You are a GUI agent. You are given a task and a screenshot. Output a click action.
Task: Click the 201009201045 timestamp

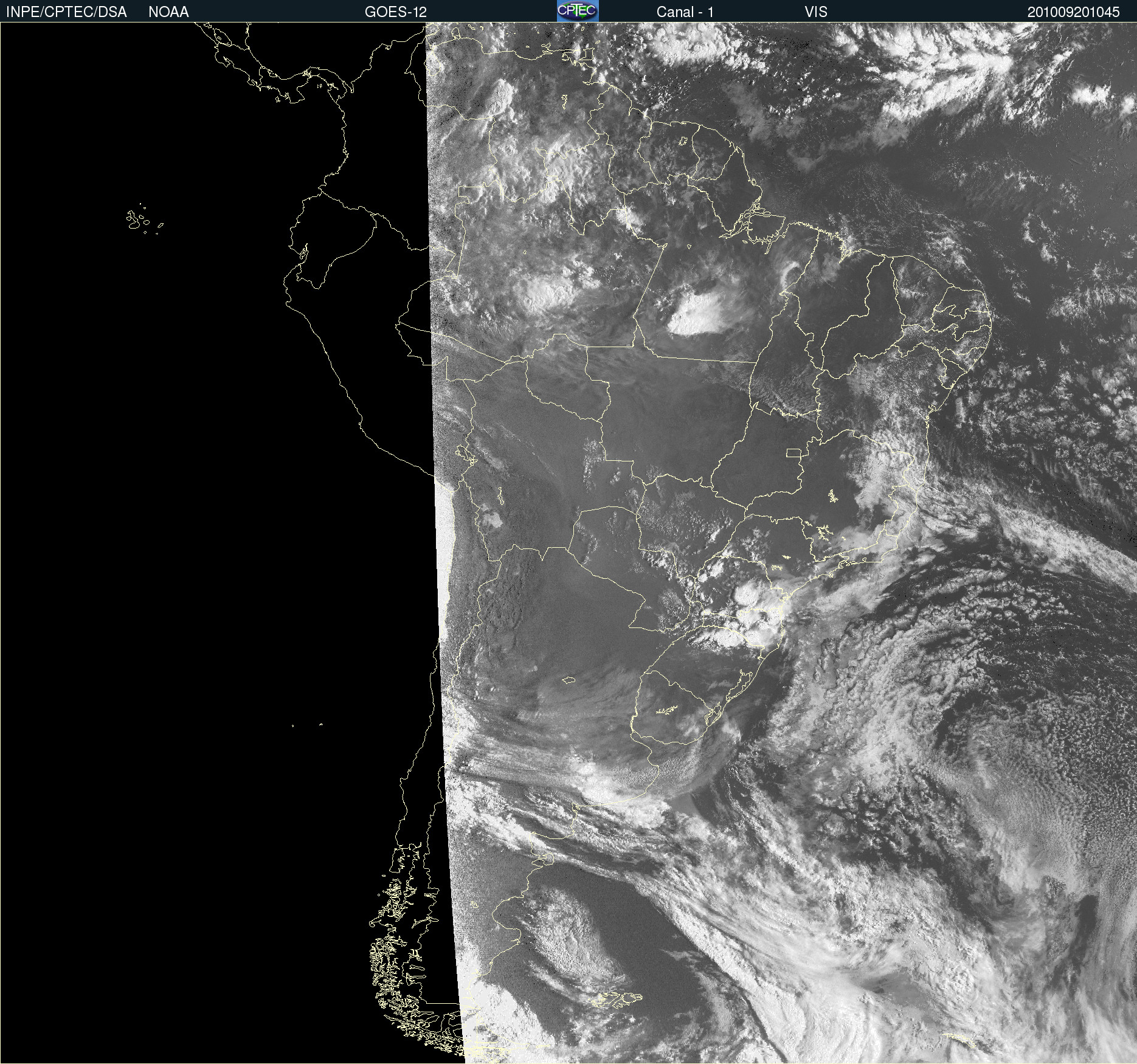(x=1074, y=12)
